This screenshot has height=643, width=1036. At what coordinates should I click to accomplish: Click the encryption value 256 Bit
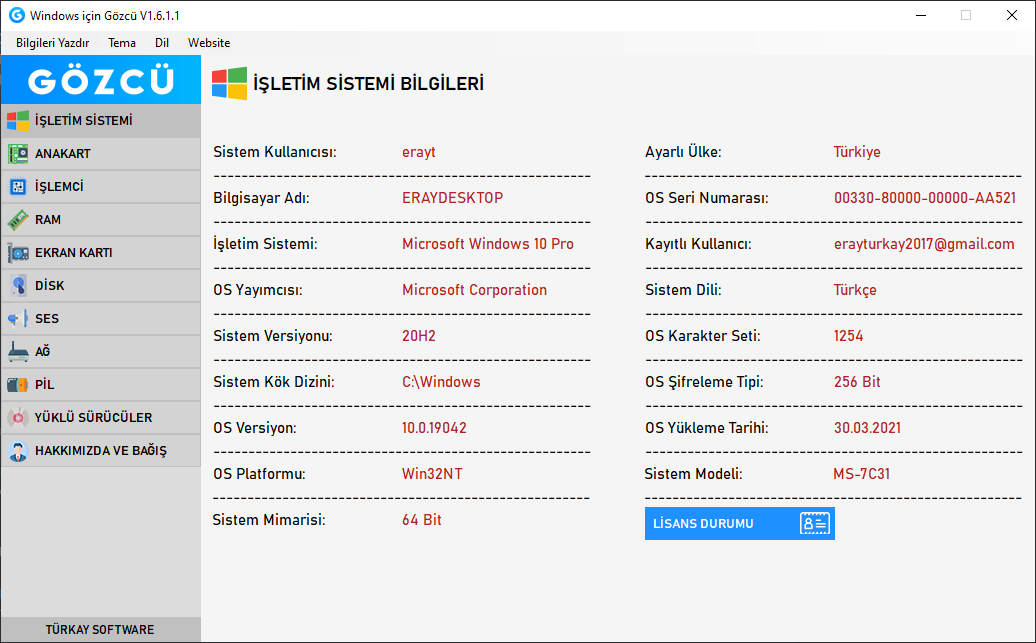pyautogui.click(x=857, y=382)
